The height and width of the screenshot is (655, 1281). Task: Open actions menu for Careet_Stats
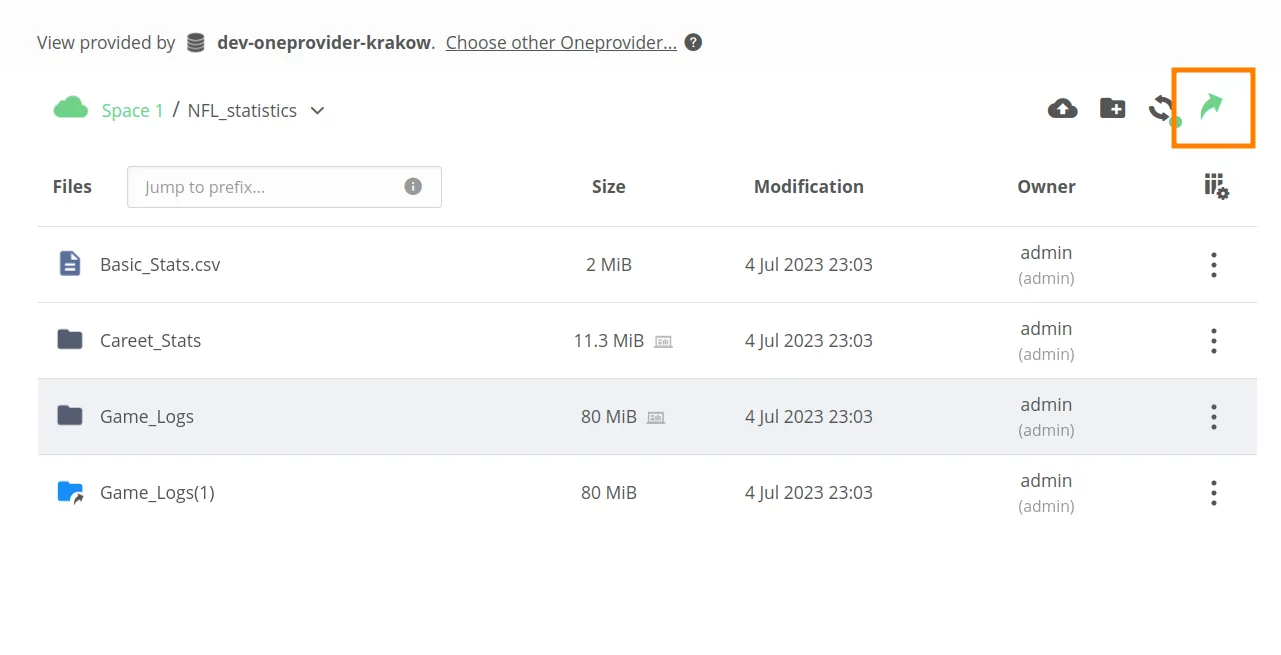[x=1213, y=341]
